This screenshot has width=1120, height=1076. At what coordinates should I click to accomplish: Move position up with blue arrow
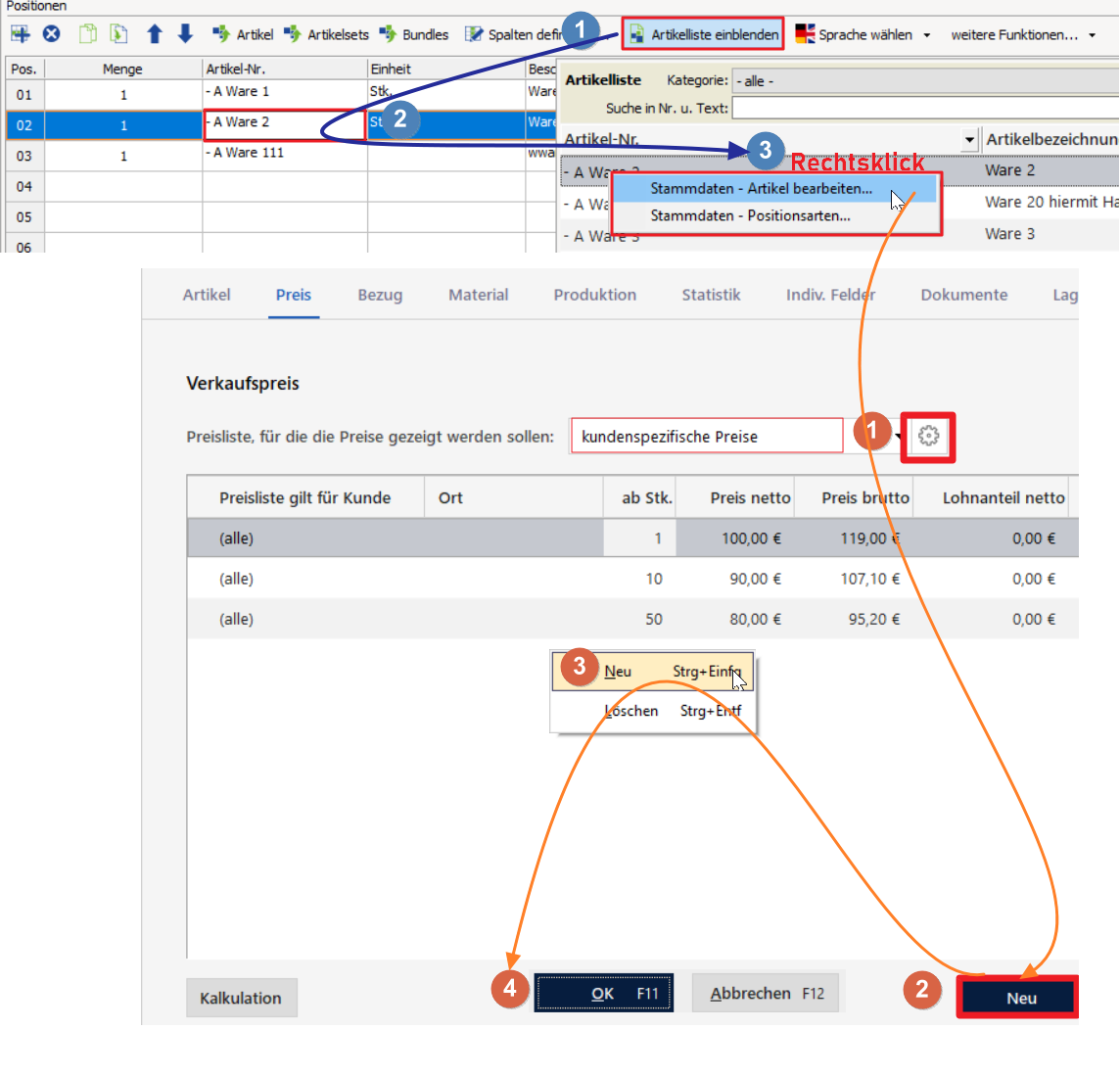155,33
